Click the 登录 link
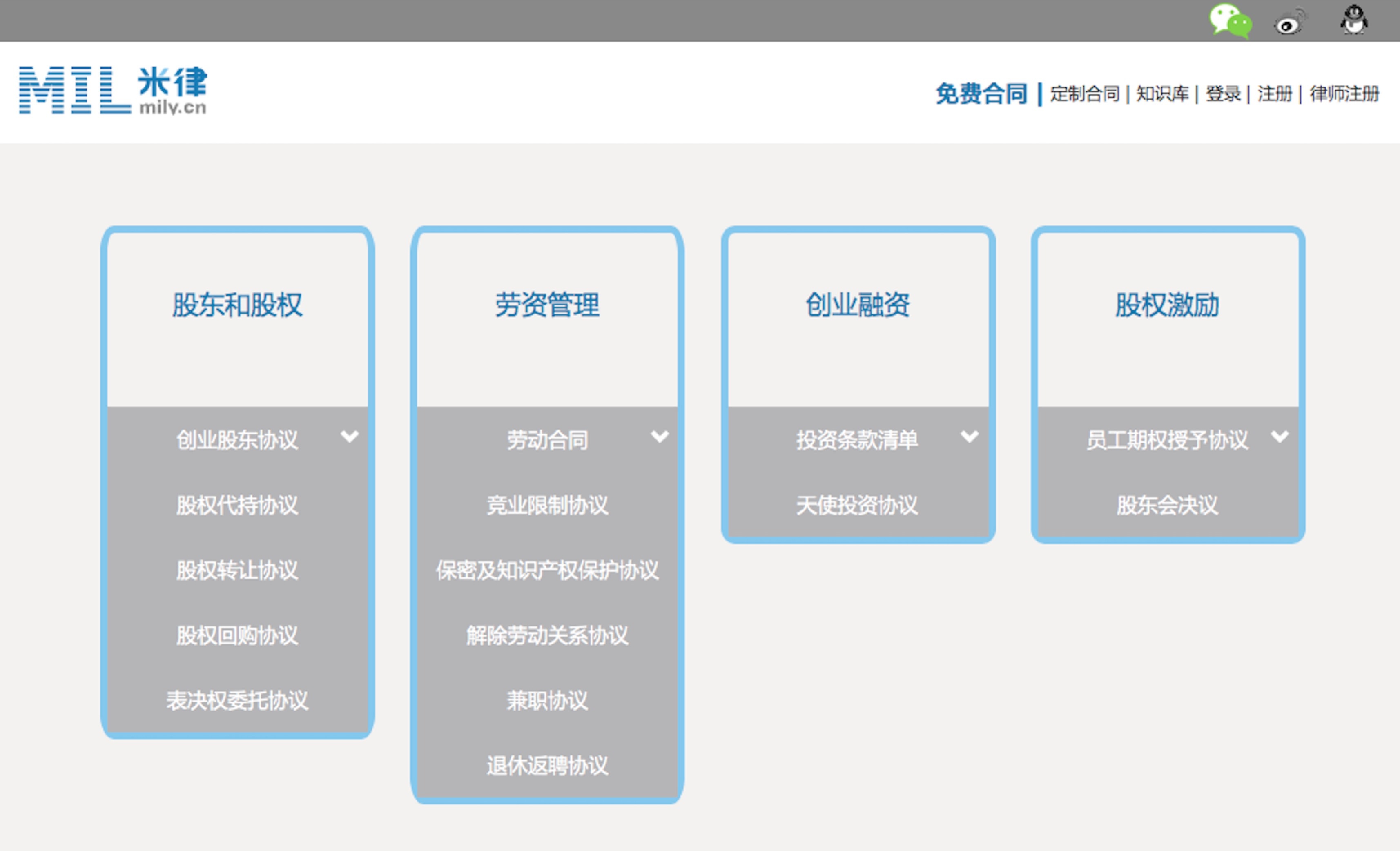Screen dimensions: 1400x851 [x=1223, y=94]
